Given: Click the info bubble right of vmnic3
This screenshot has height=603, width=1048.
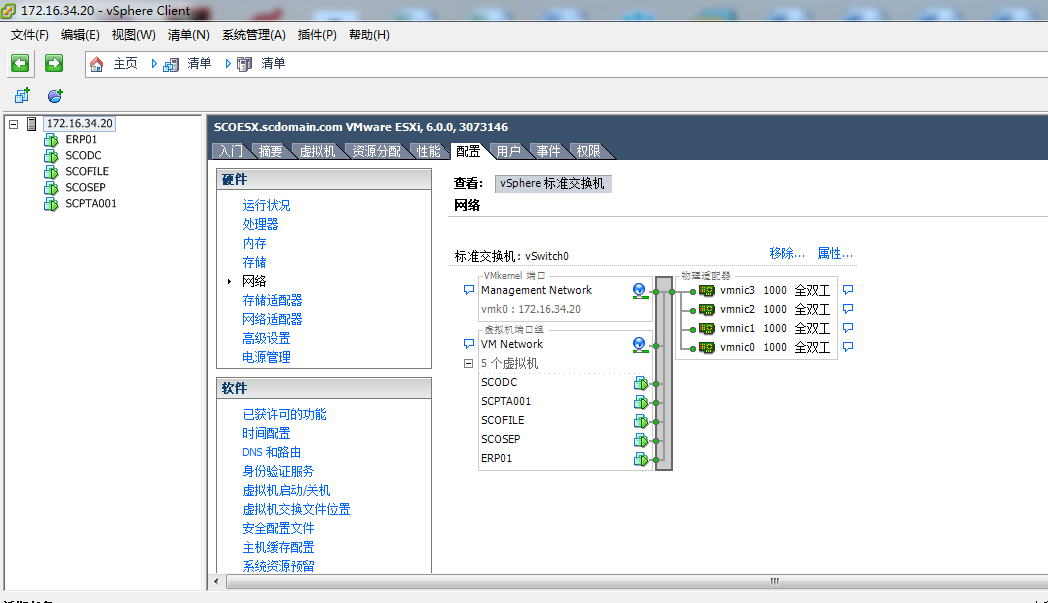Looking at the screenshot, I should click(x=848, y=290).
